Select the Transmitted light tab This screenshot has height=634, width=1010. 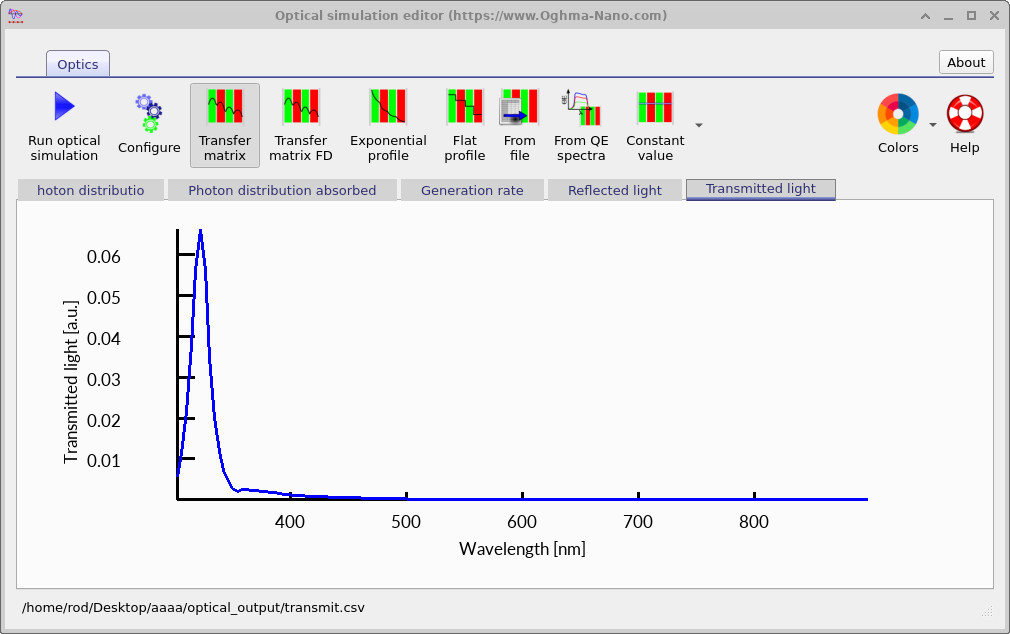[x=761, y=189]
